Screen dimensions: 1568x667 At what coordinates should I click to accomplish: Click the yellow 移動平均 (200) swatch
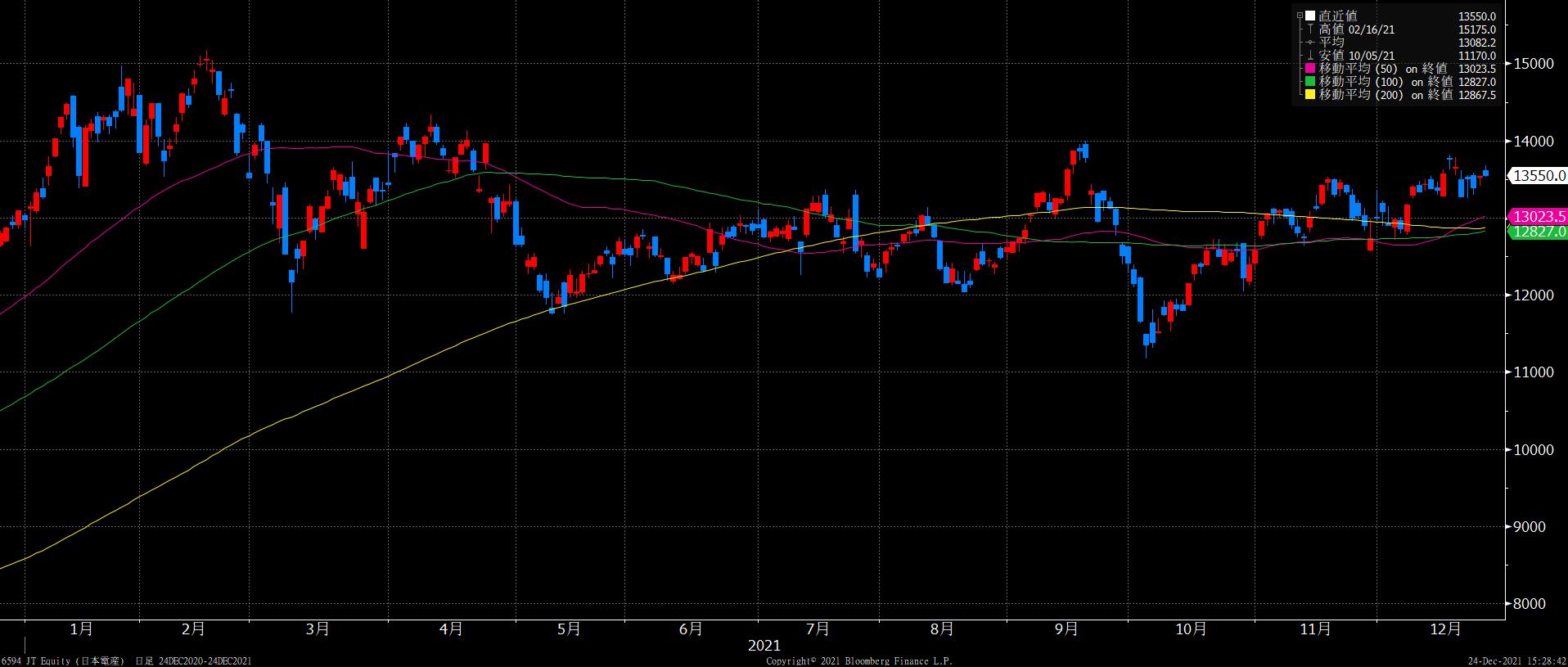click(x=1310, y=95)
